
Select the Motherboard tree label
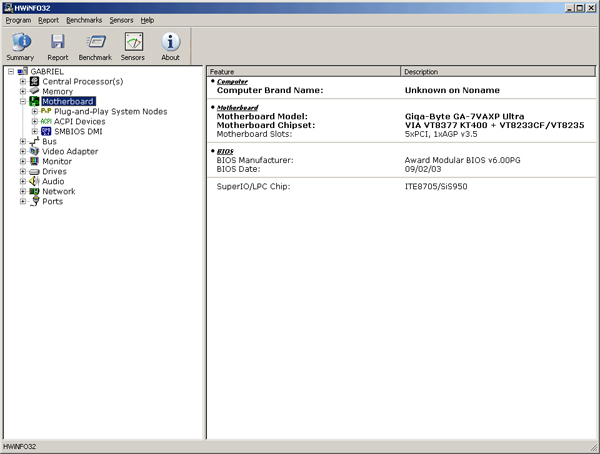point(68,101)
